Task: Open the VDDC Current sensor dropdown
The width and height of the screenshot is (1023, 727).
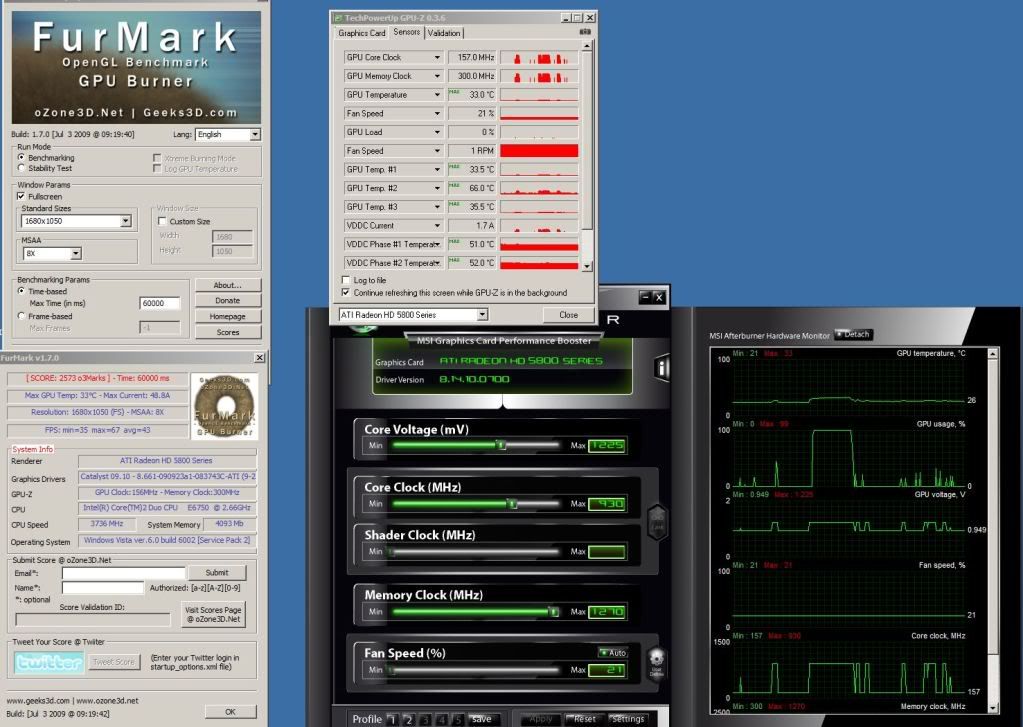Action: tap(393, 226)
